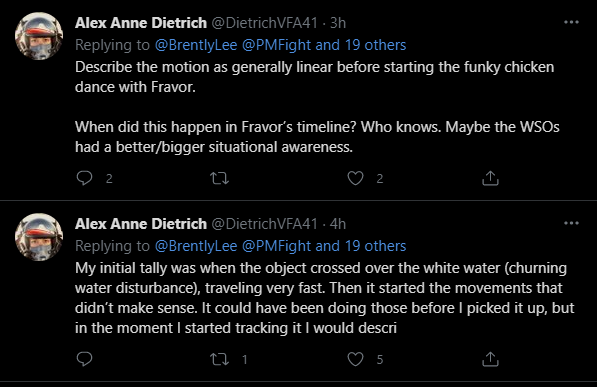Open the 3h timestamp of first tweet
The image size is (597, 387).
338,23
